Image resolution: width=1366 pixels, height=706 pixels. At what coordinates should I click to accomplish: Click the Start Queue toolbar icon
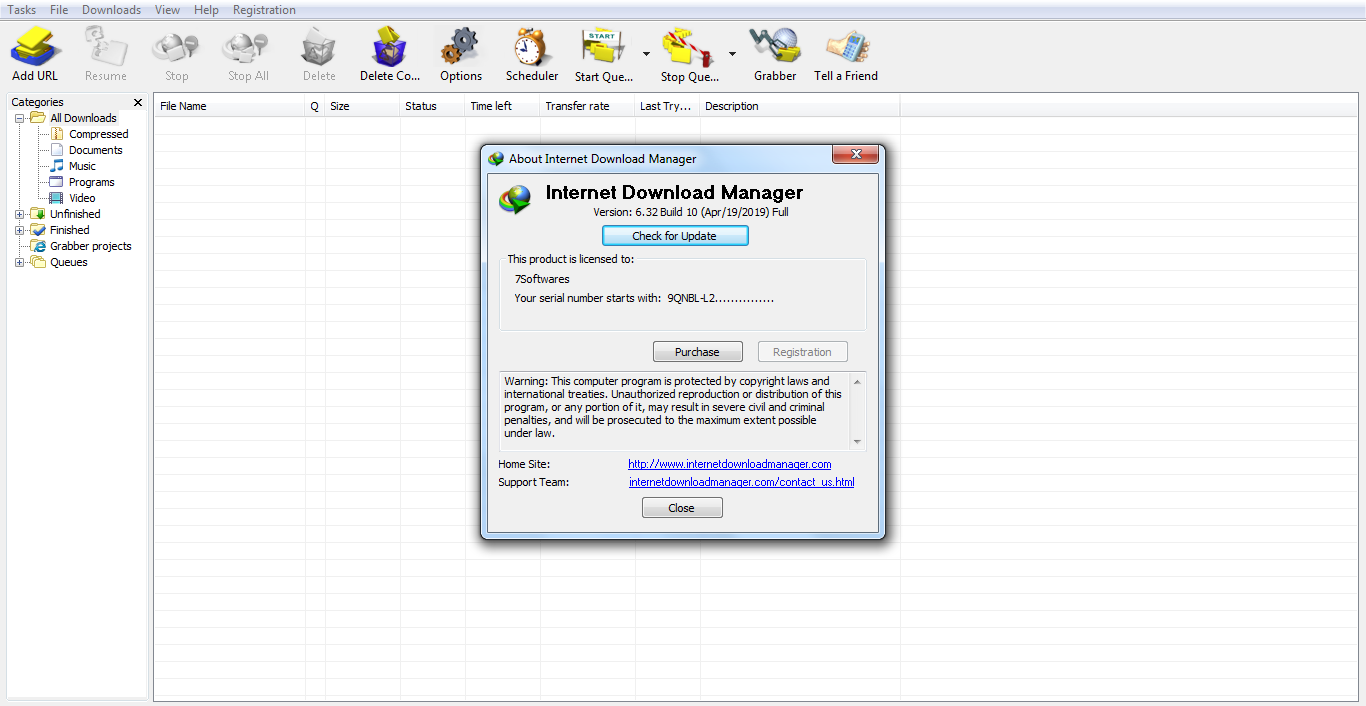(x=603, y=47)
